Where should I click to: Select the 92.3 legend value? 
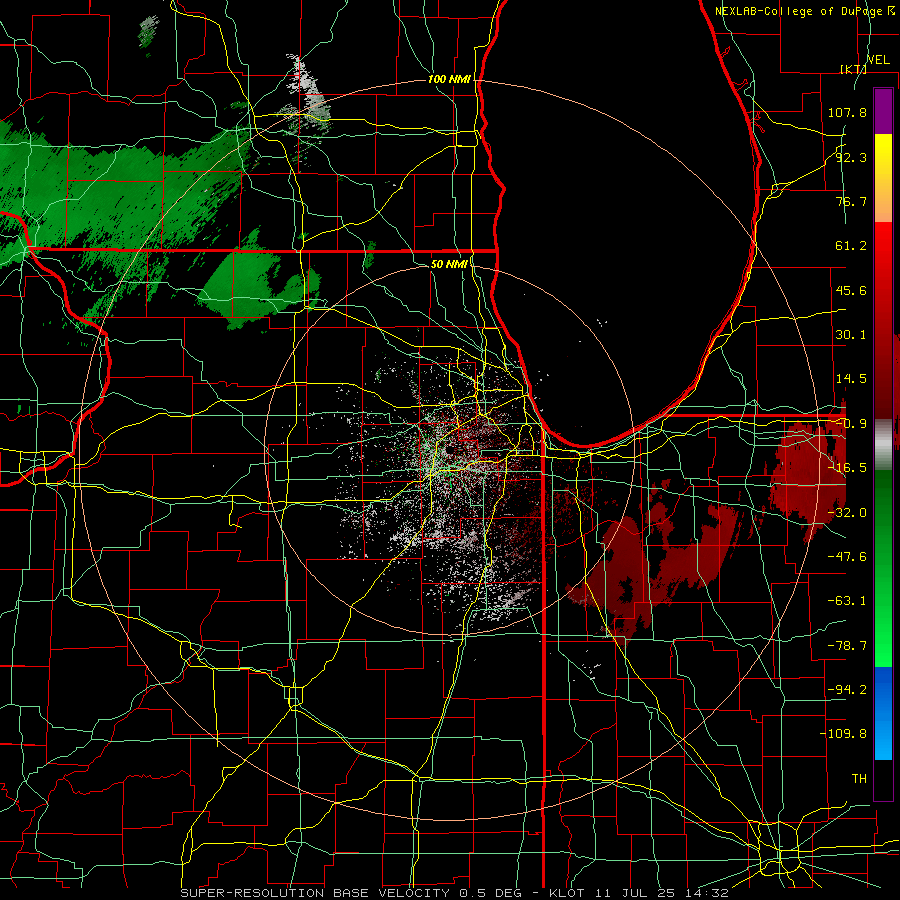point(851,157)
